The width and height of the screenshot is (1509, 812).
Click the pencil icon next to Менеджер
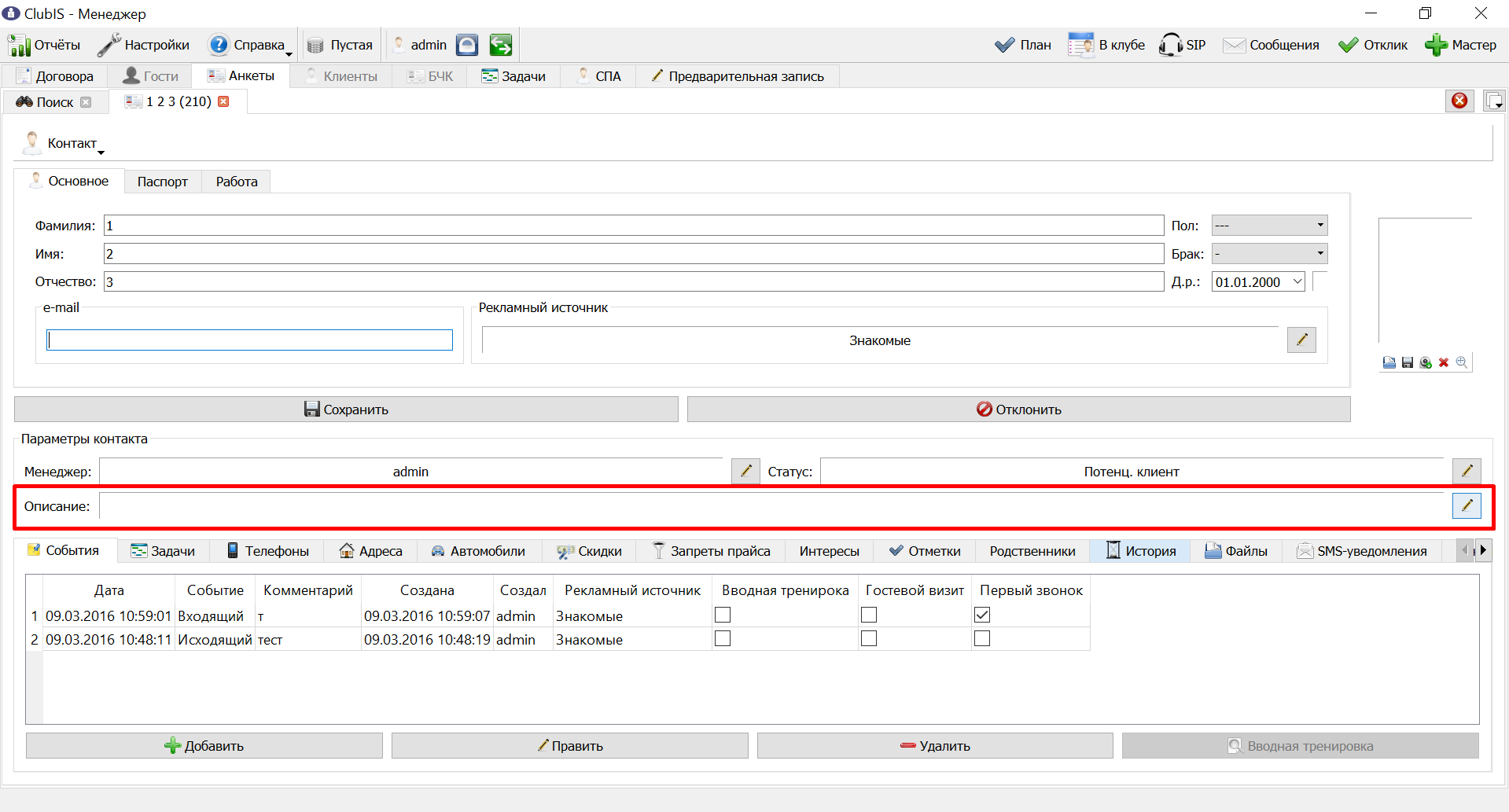click(745, 471)
